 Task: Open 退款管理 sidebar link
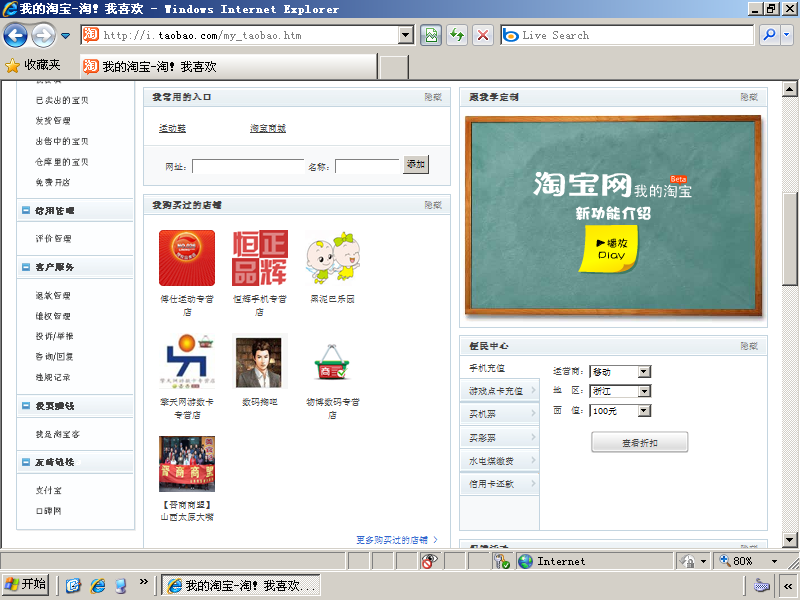pos(53,295)
